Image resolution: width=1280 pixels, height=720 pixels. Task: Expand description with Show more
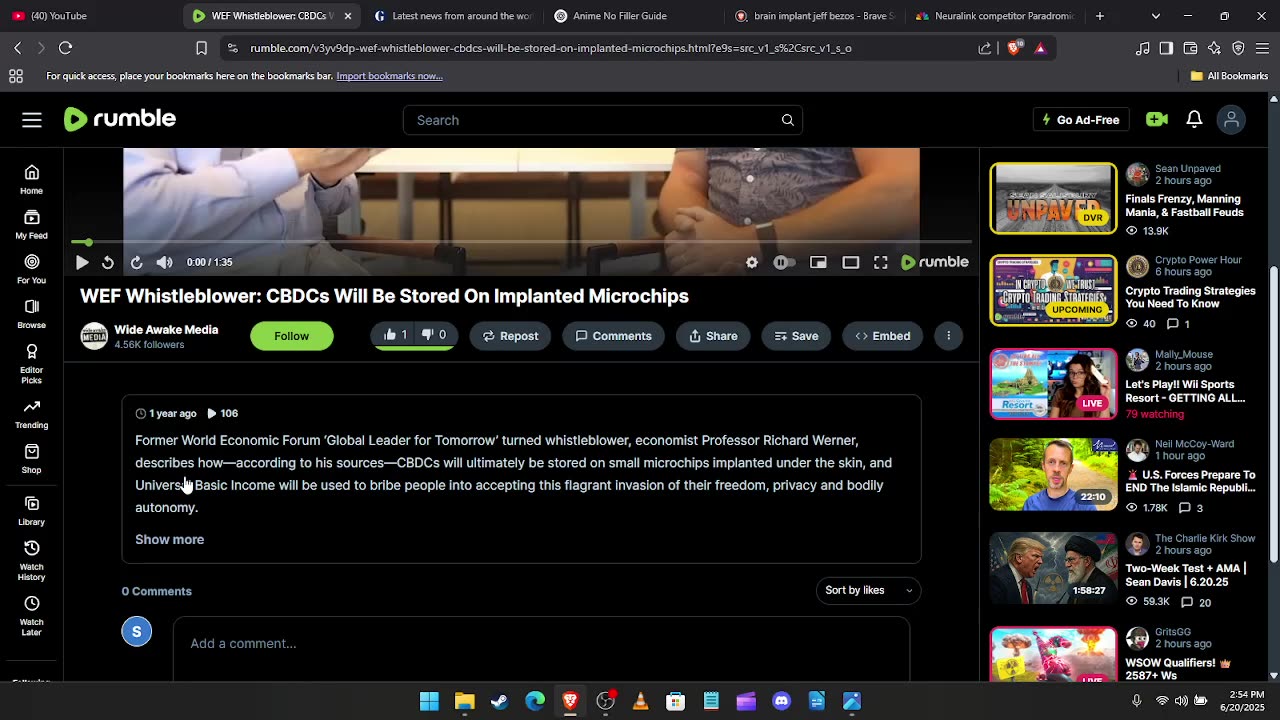pos(169,539)
